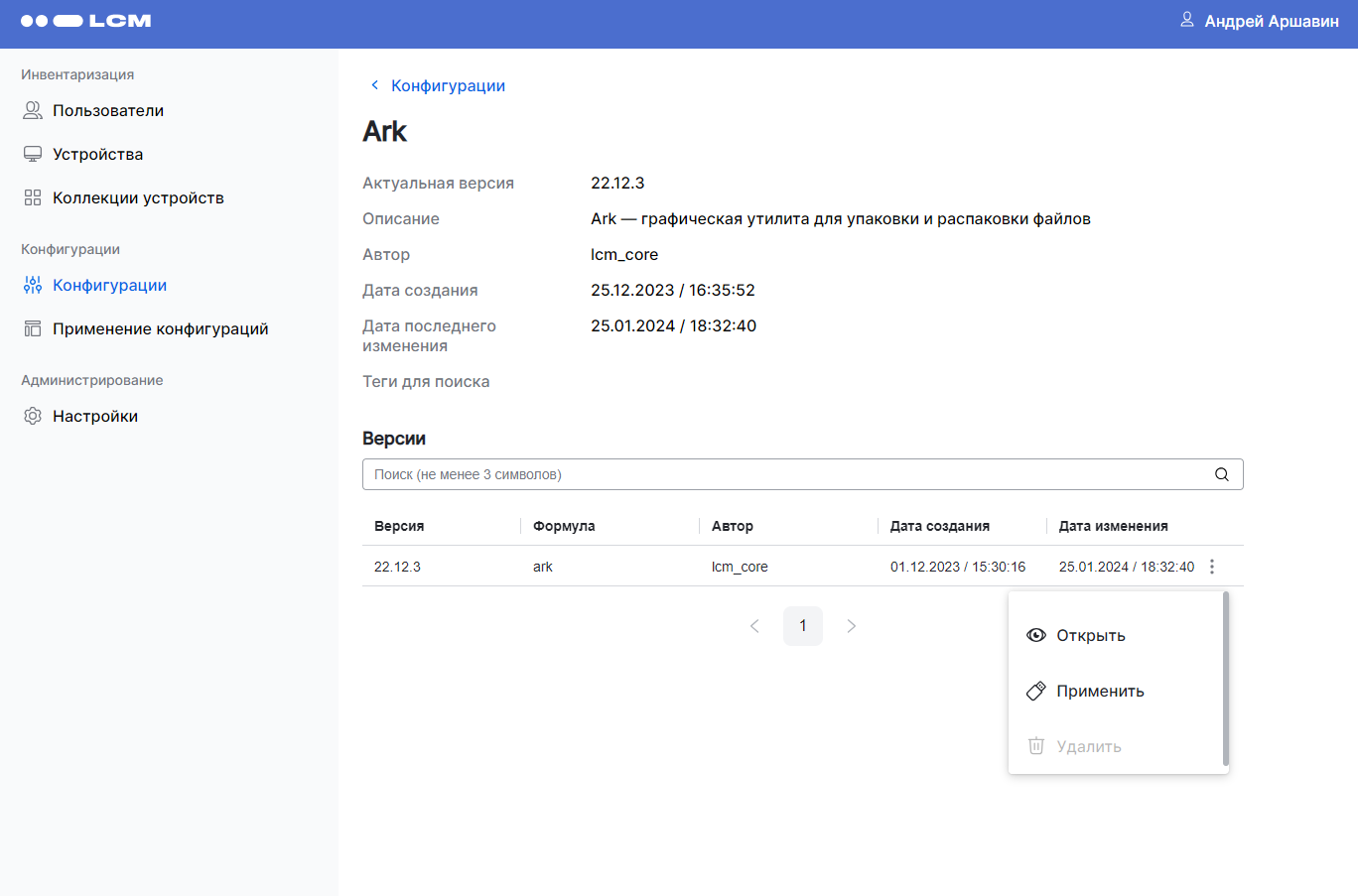Choose Применить from the context menu
1358x896 pixels.
pyautogui.click(x=1099, y=692)
